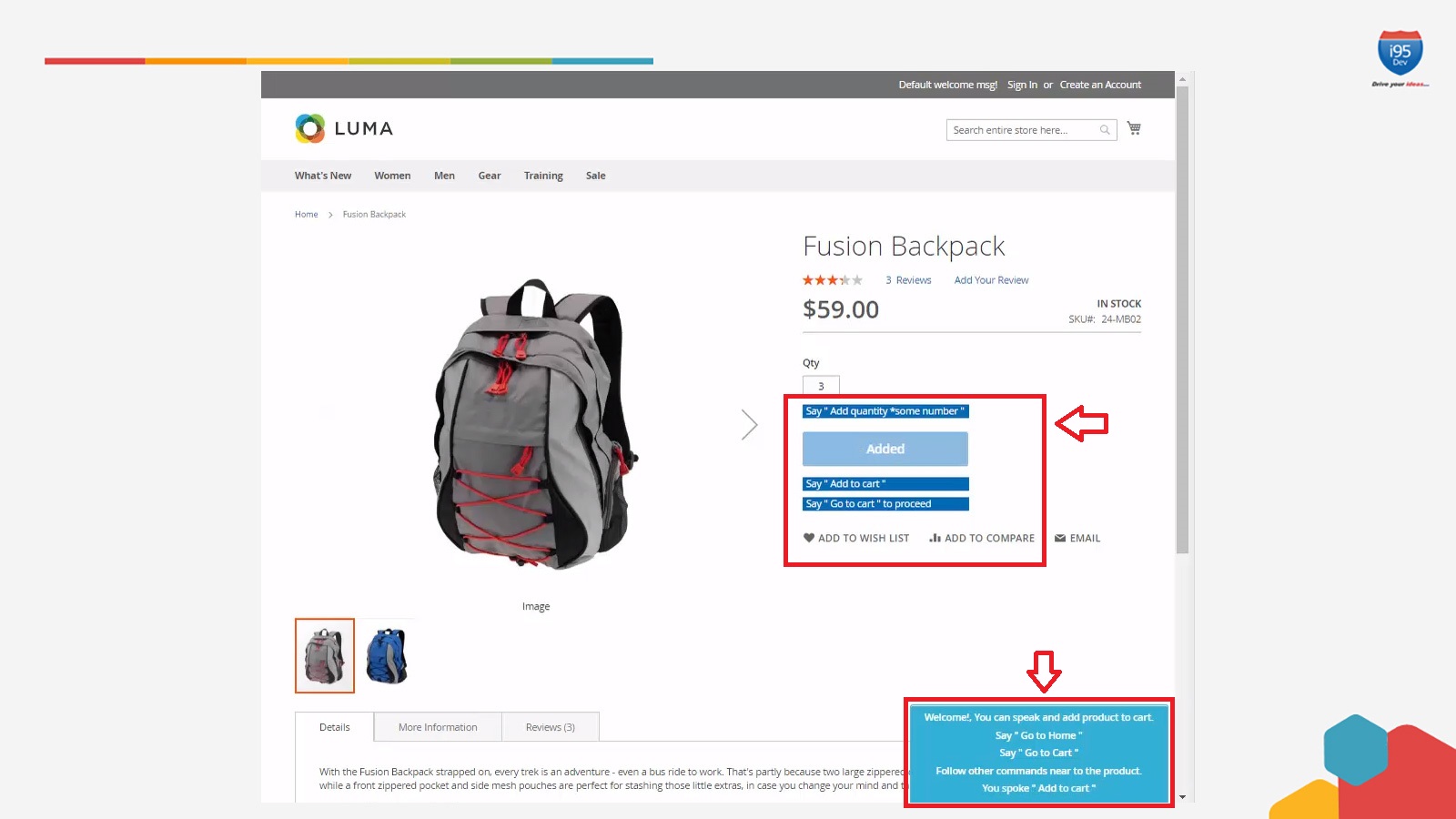Screen dimensions: 1456x819
Task: Click the Add to Compare chart icon
Action: click(935, 538)
